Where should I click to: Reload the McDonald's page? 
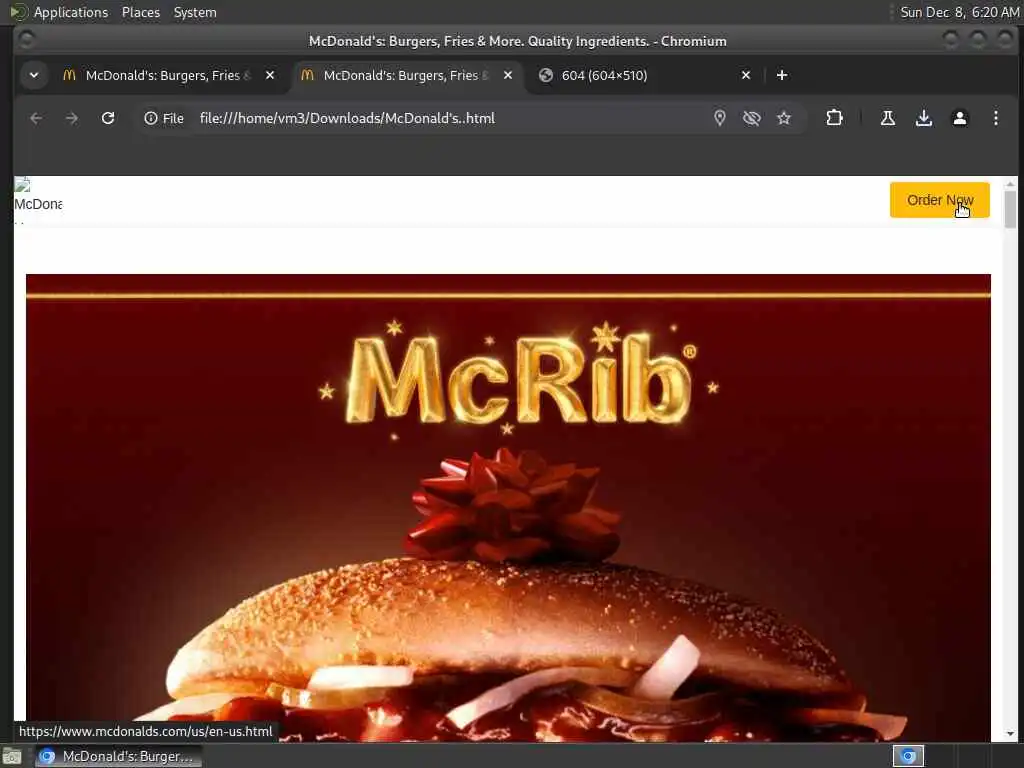108,118
